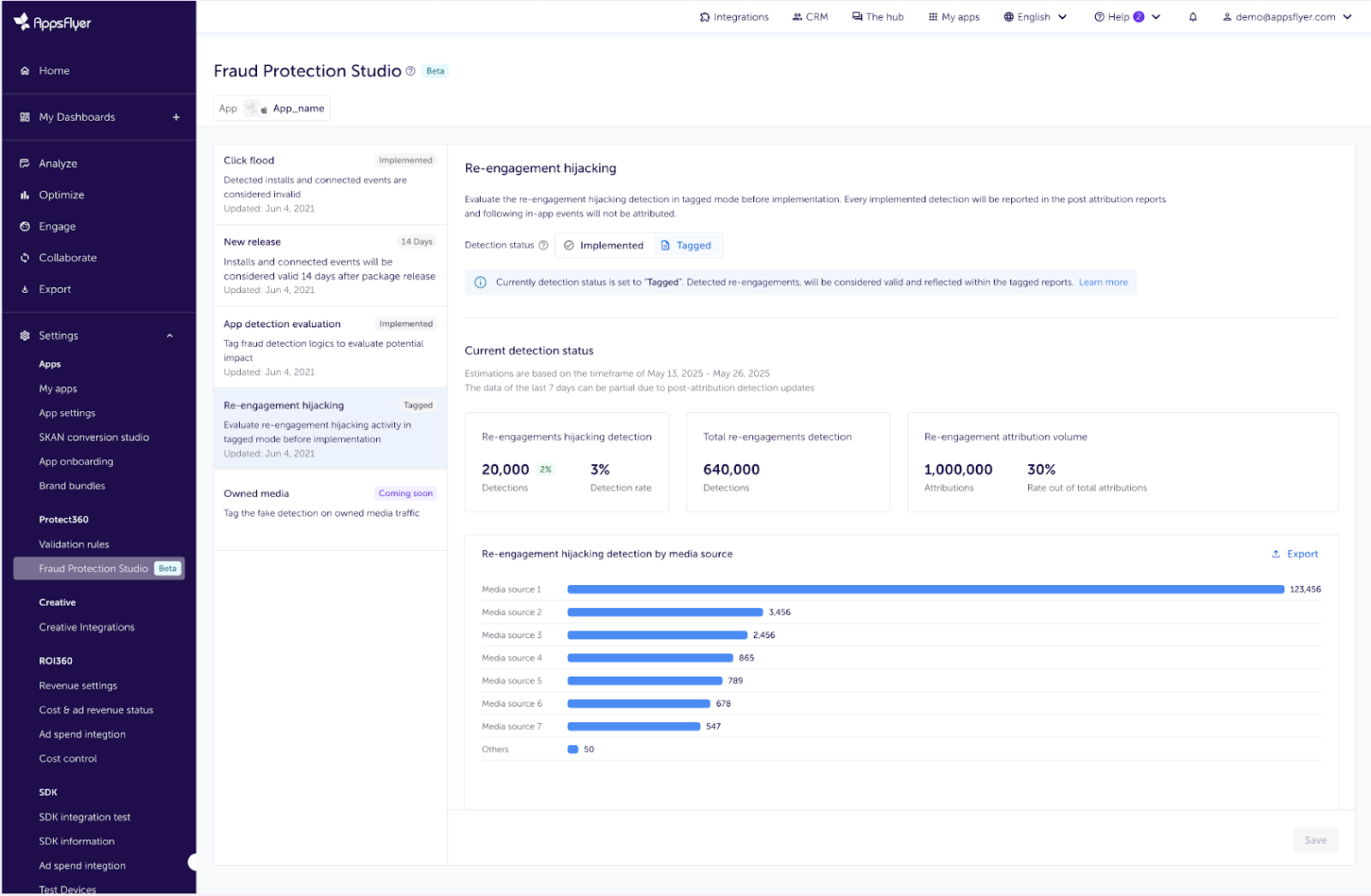The width and height of the screenshot is (1371, 896).
Task: Click the AppsFlyer logo
Action: pos(53,23)
